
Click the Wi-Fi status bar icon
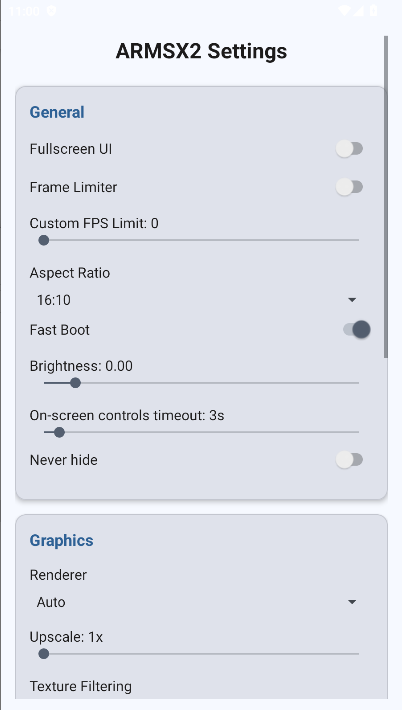[345, 11]
